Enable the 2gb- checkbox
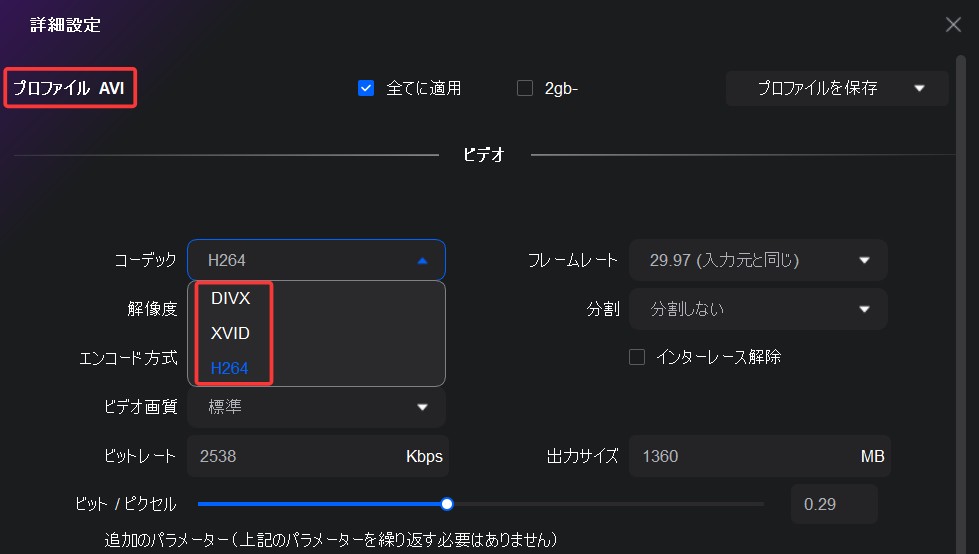The image size is (979, 554). coord(525,88)
